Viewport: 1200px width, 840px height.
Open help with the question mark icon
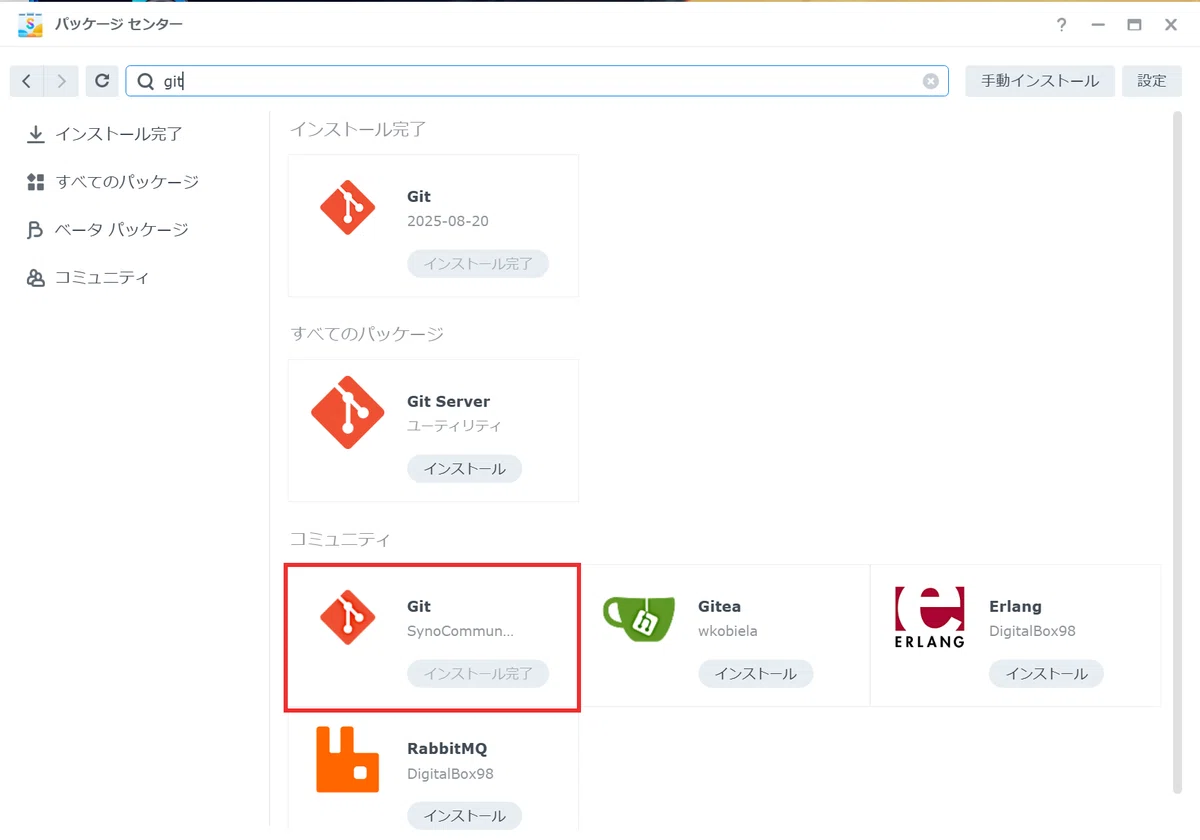coord(1061,25)
